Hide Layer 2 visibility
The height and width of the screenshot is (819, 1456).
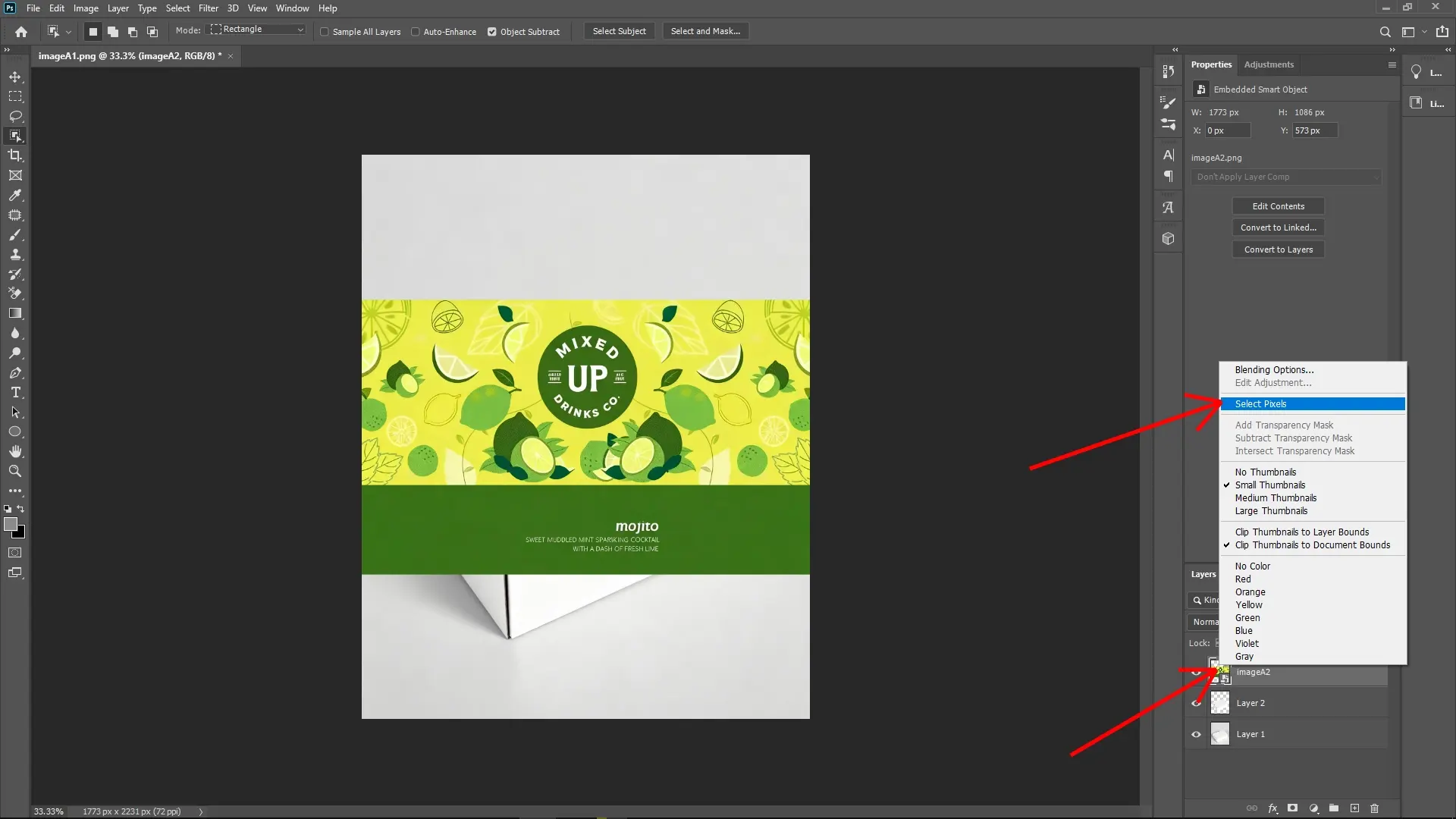[x=1194, y=703]
